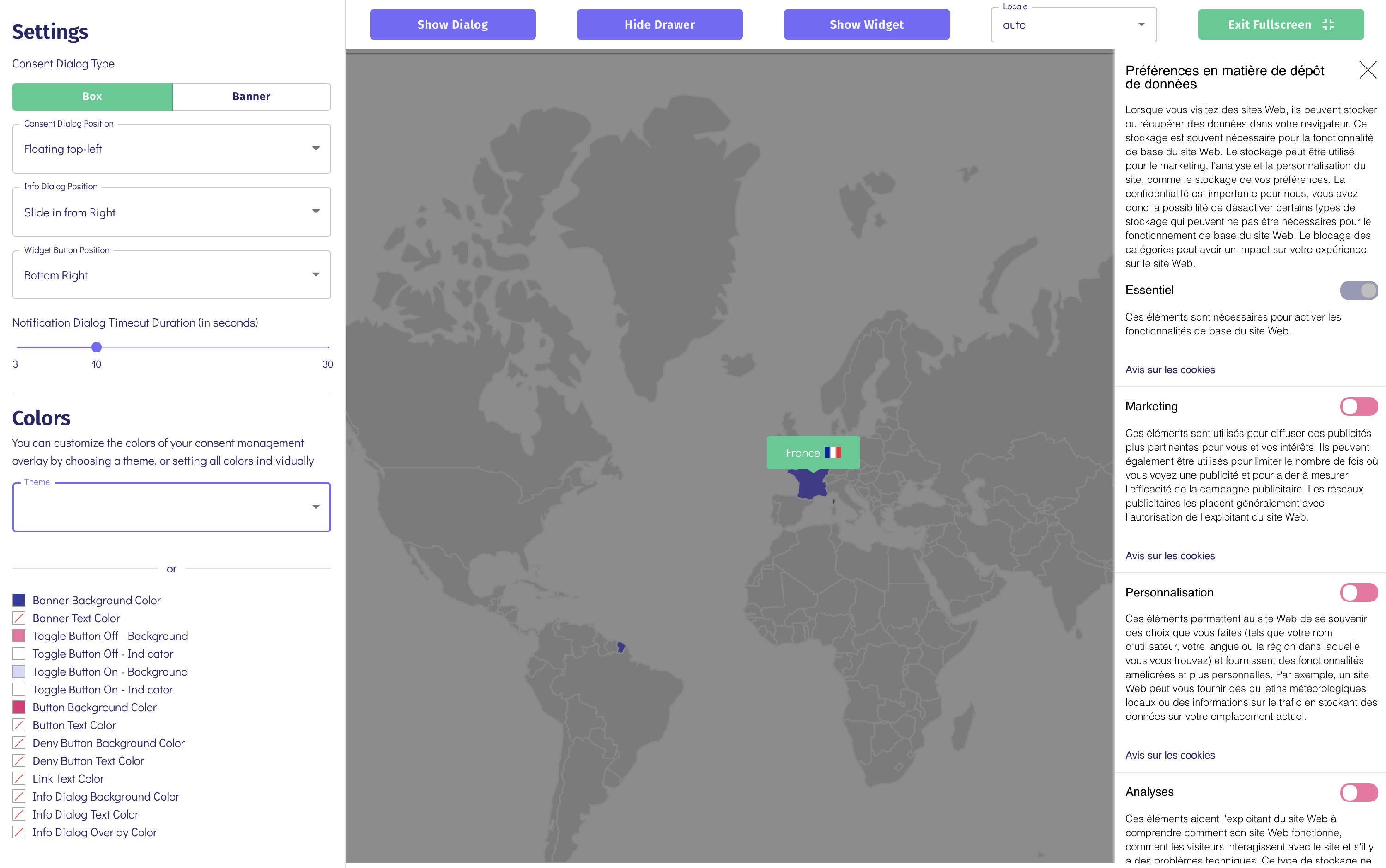The height and width of the screenshot is (868, 1386).
Task: Switch on the Analyses toggle
Action: 1358,792
